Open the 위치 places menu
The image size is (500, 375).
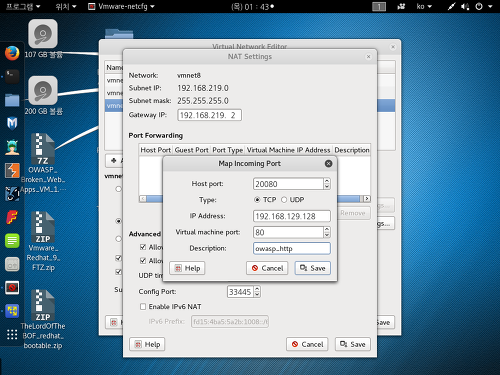click(66, 6)
